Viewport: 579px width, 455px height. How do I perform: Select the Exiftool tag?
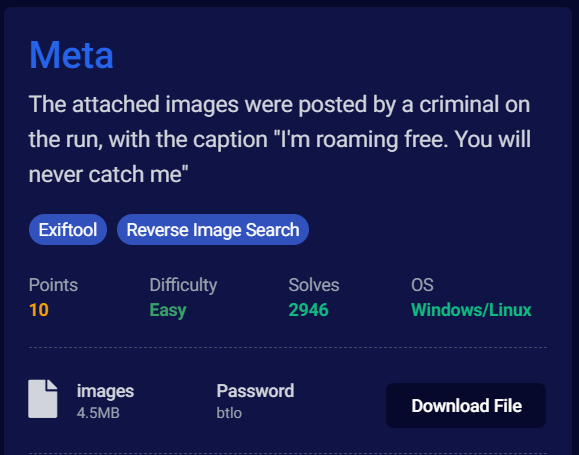coord(68,230)
